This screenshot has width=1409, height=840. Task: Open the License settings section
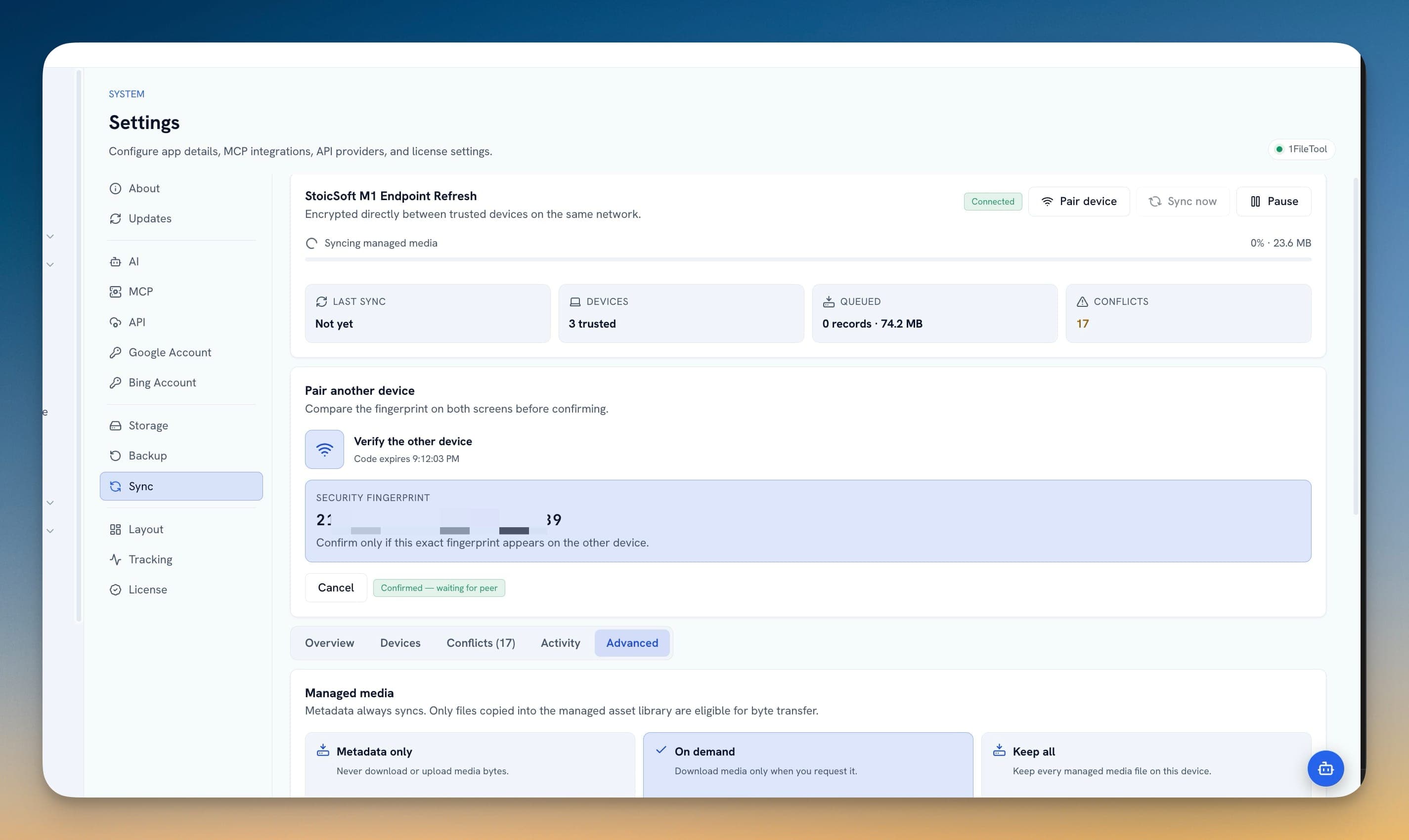(181, 589)
